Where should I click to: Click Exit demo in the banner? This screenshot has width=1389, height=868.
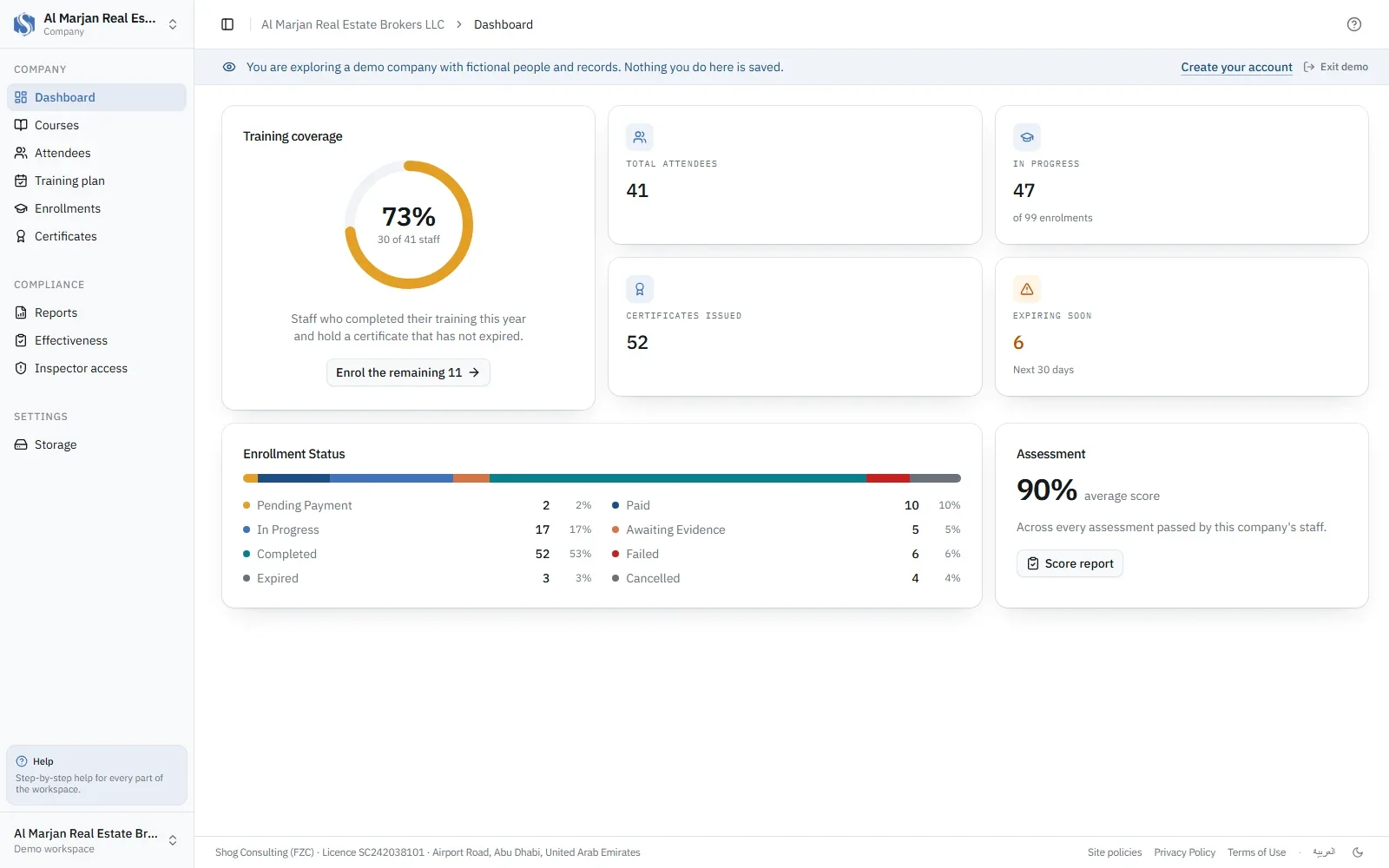pyautogui.click(x=1336, y=67)
